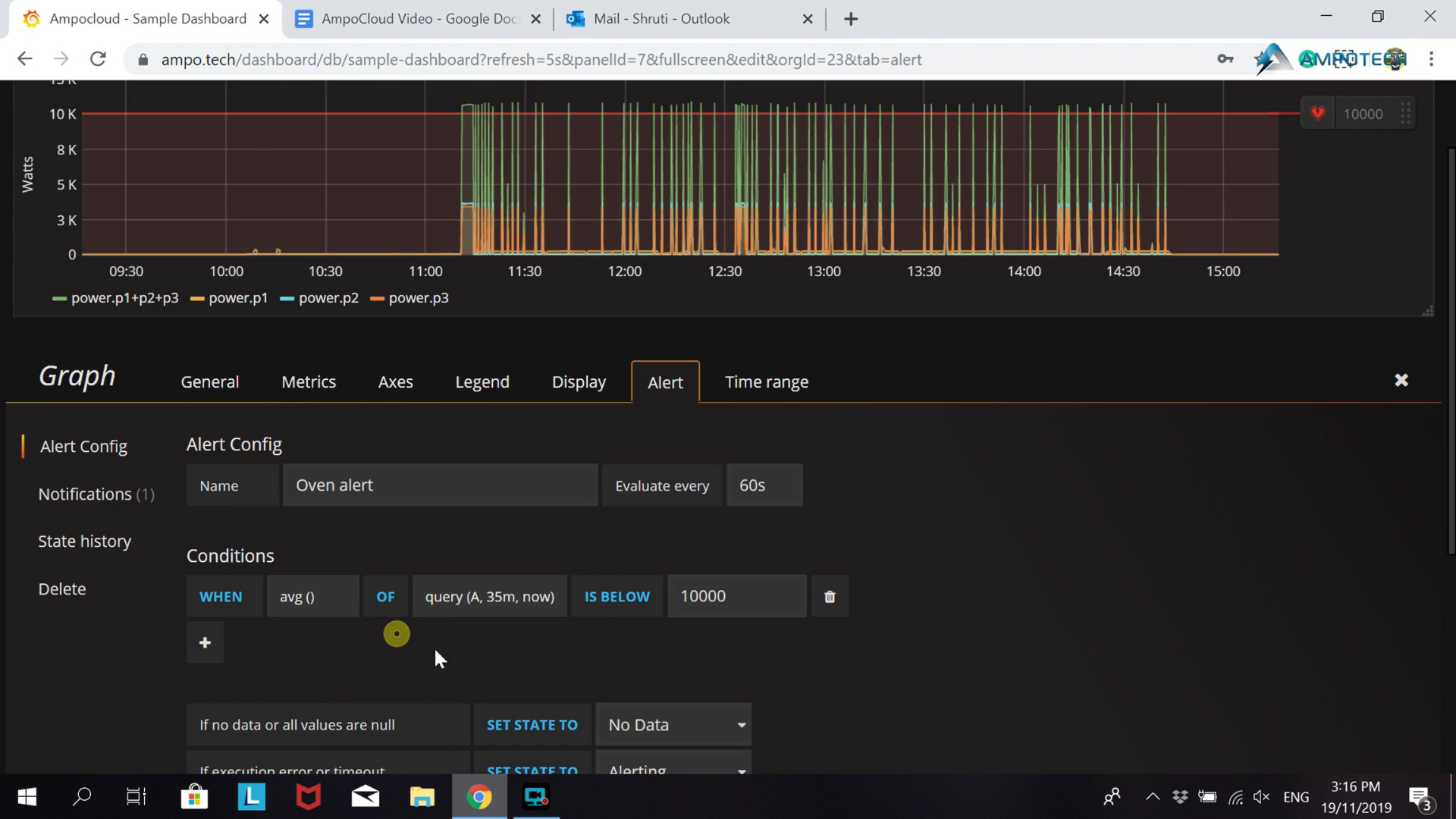Change the IS BELOW evaluator type
This screenshot has width=1456, height=819.
tap(617, 597)
